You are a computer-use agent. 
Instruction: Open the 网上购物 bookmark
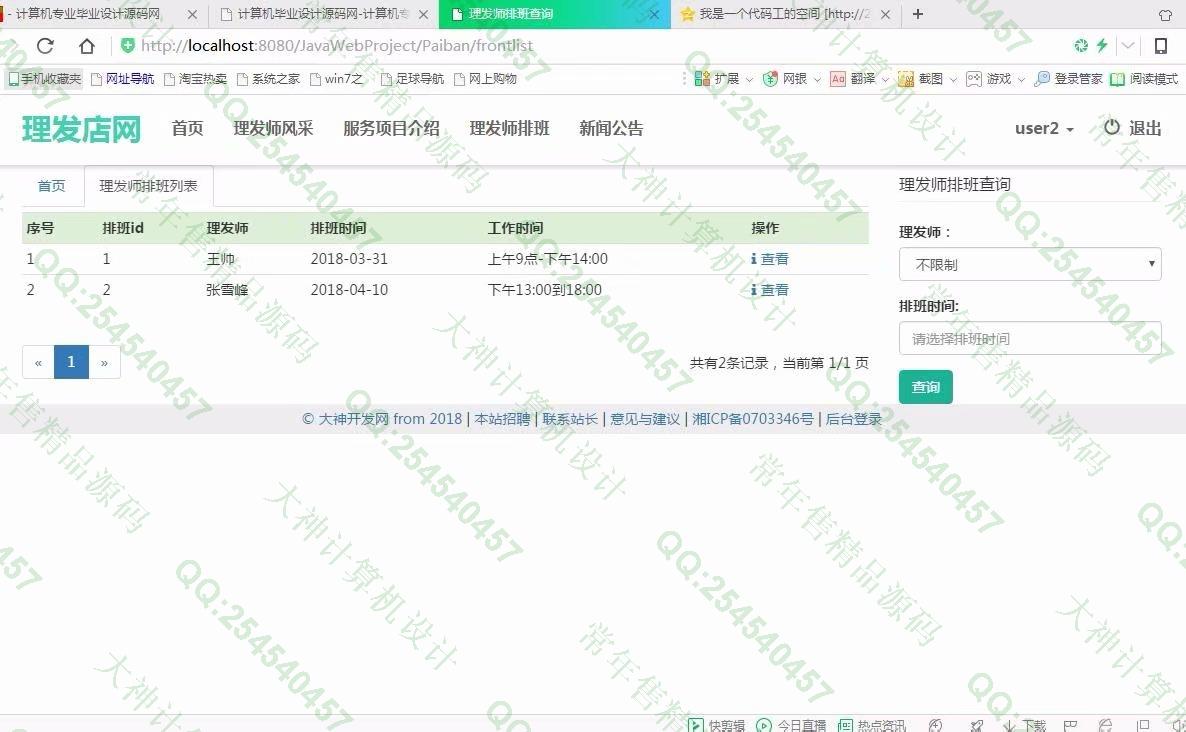click(x=485, y=79)
